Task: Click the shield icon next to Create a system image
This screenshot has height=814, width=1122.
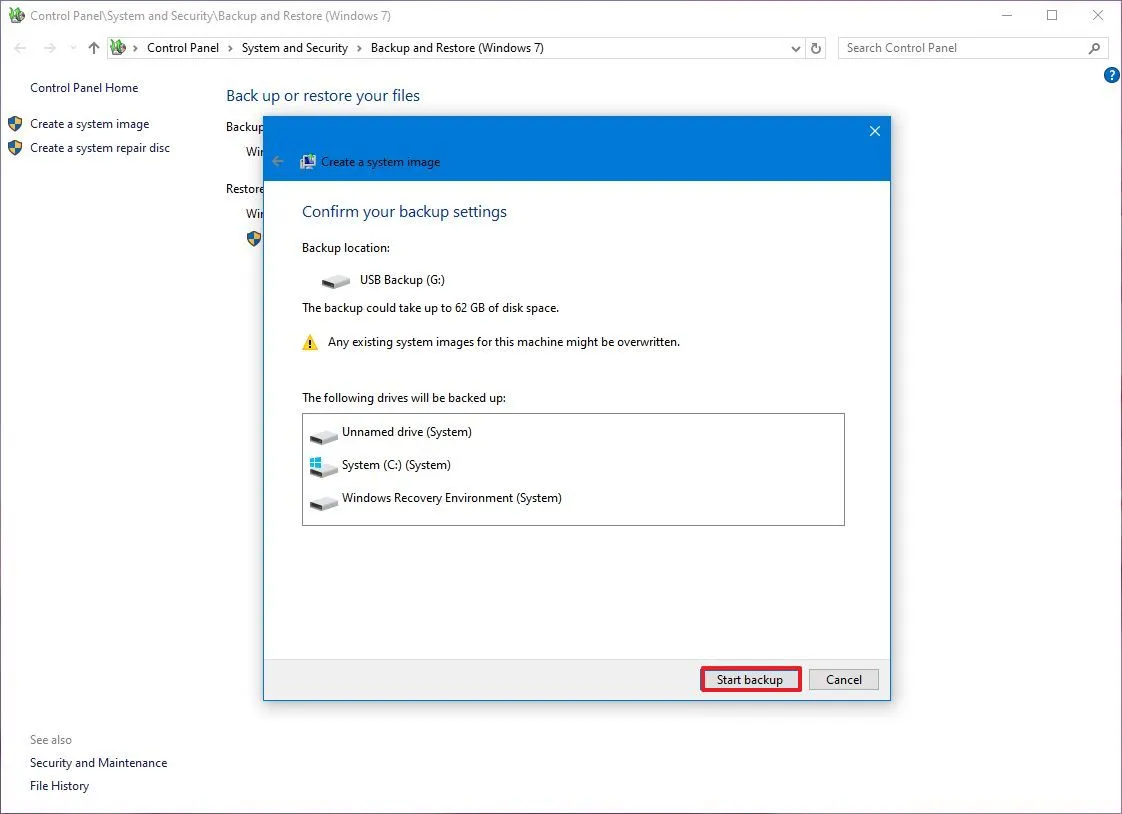Action: [15, 122]
